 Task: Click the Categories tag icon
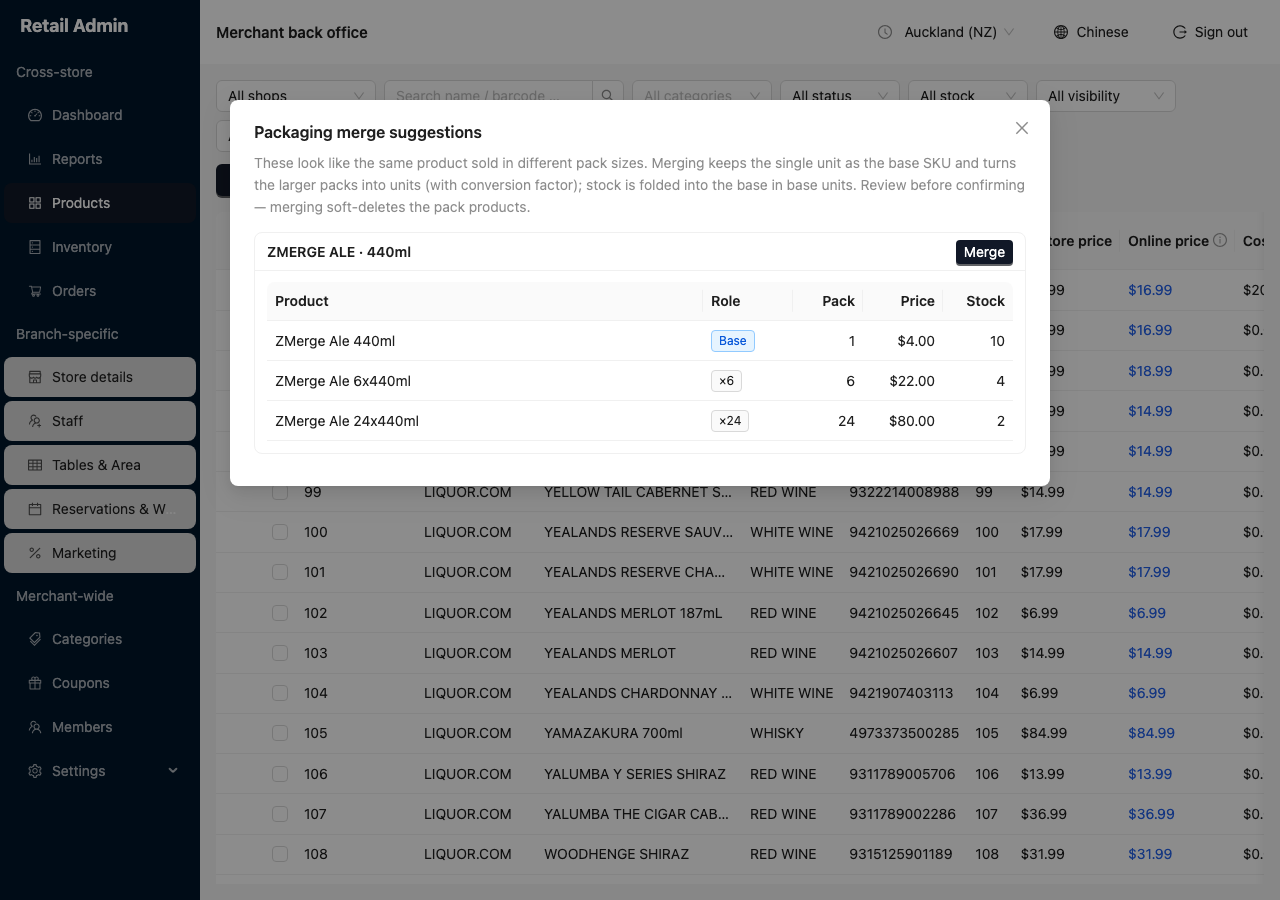(35, 639)
